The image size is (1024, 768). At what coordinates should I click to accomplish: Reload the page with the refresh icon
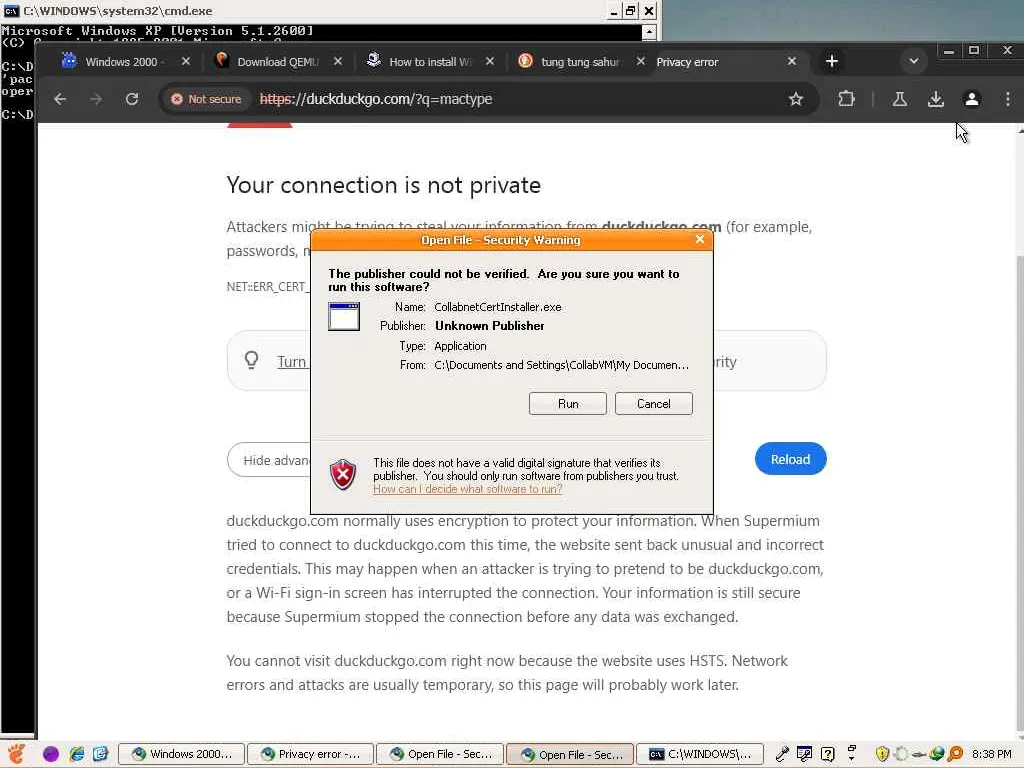132,99
